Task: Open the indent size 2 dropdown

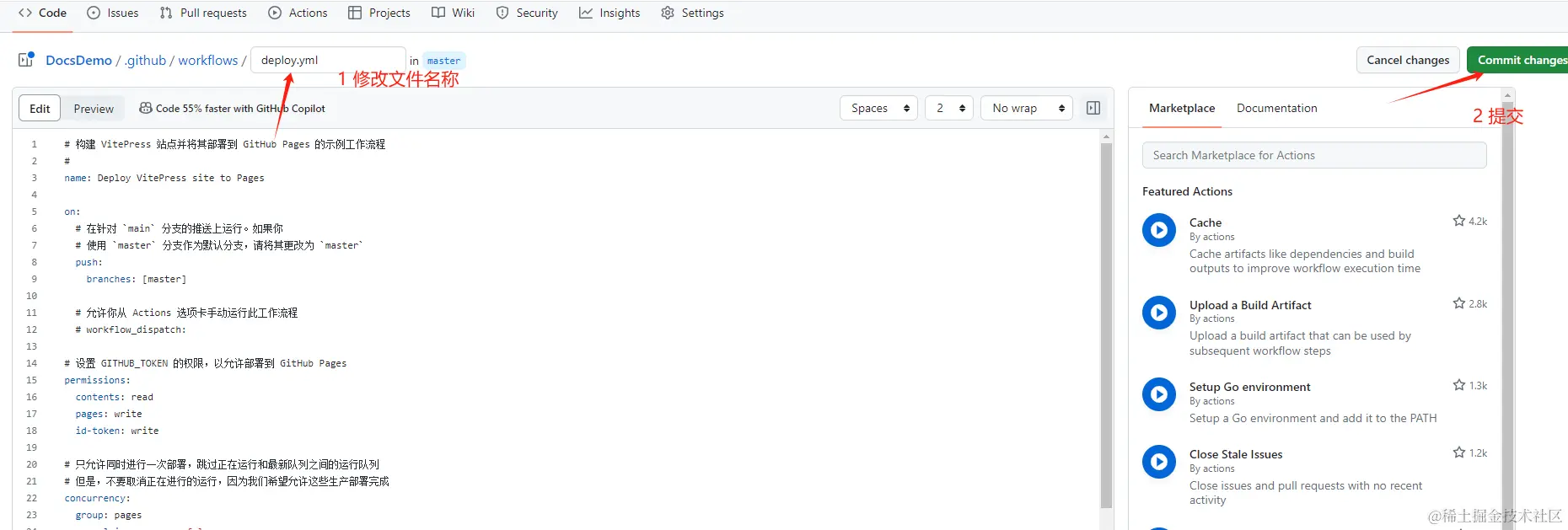Action: point(949,108)
